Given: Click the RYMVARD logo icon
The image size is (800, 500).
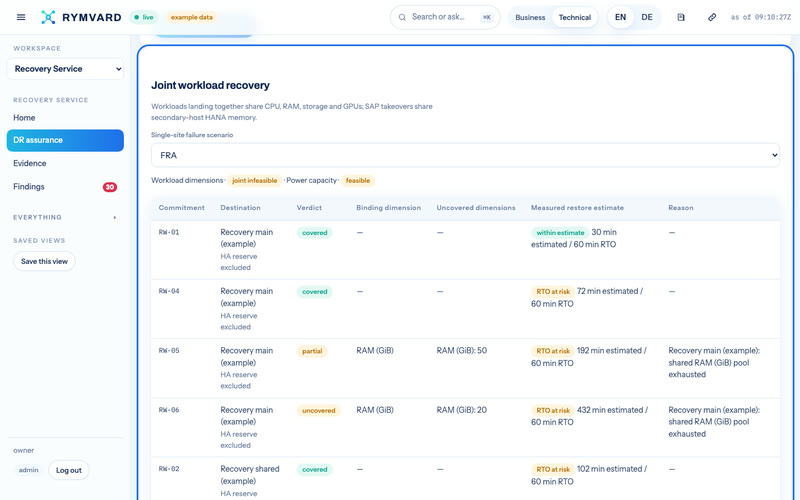Looking at the screenshot, I should [48, 17].
